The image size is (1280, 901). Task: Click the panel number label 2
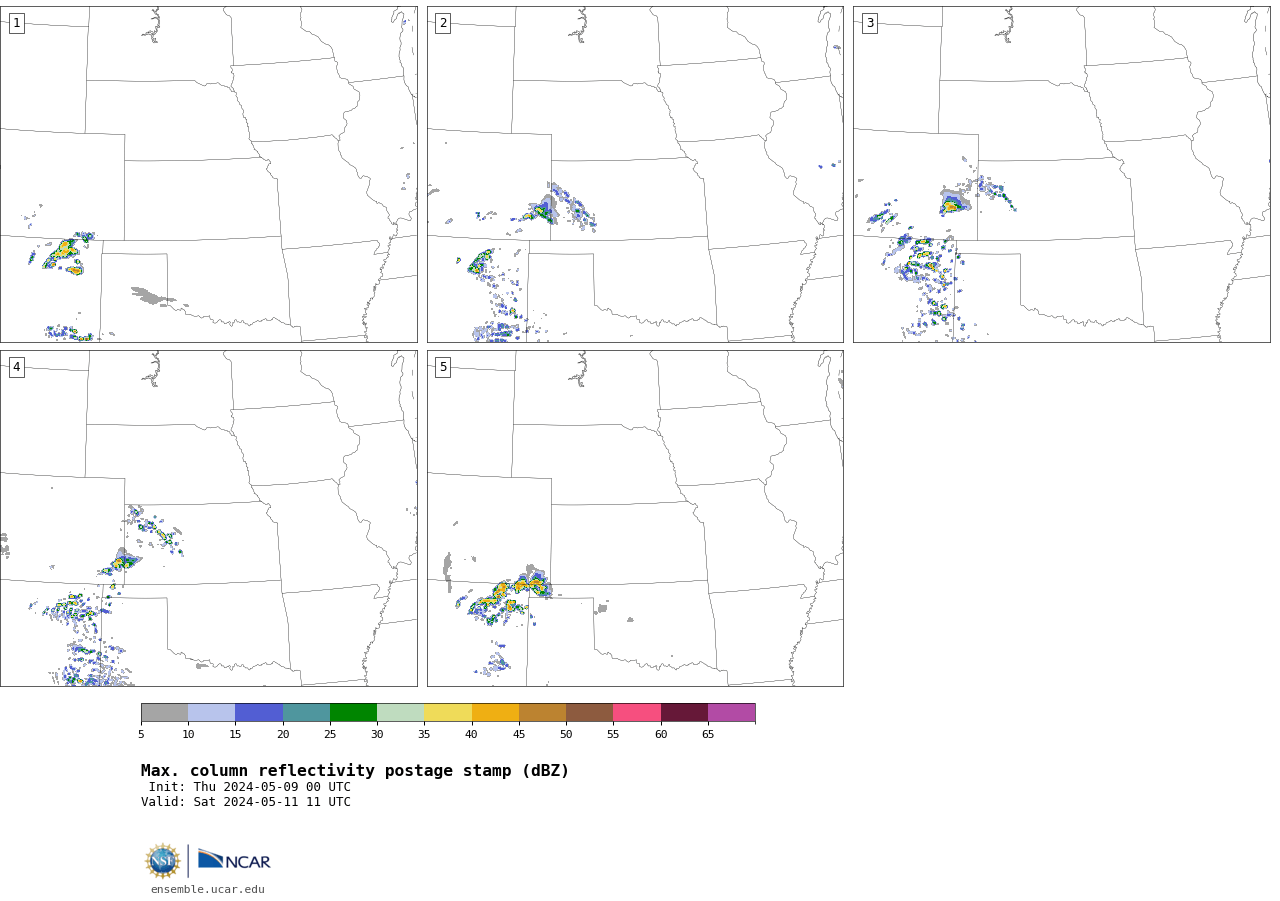point(443,23)
